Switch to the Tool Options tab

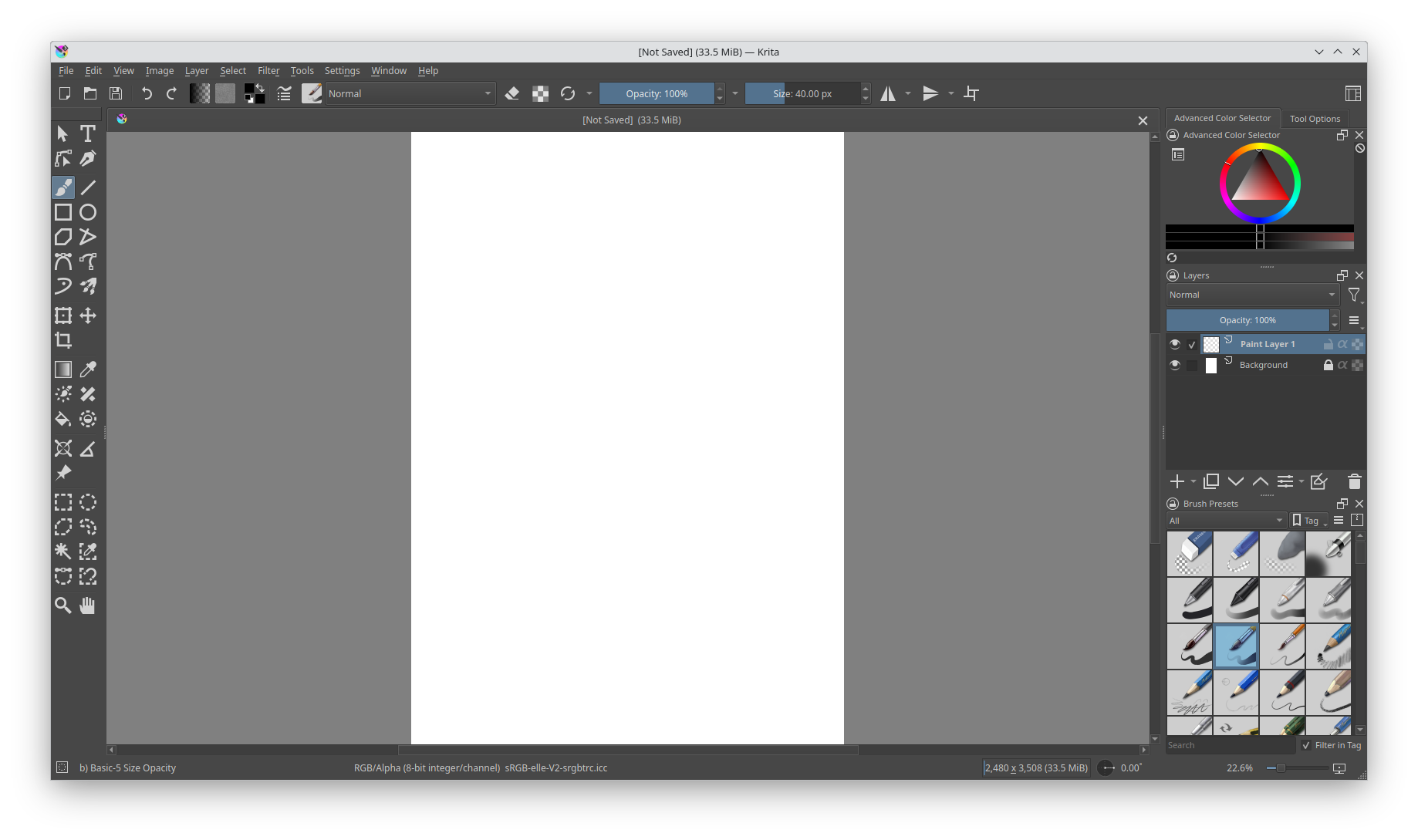pyautogui.click(x=1315, y=118)
